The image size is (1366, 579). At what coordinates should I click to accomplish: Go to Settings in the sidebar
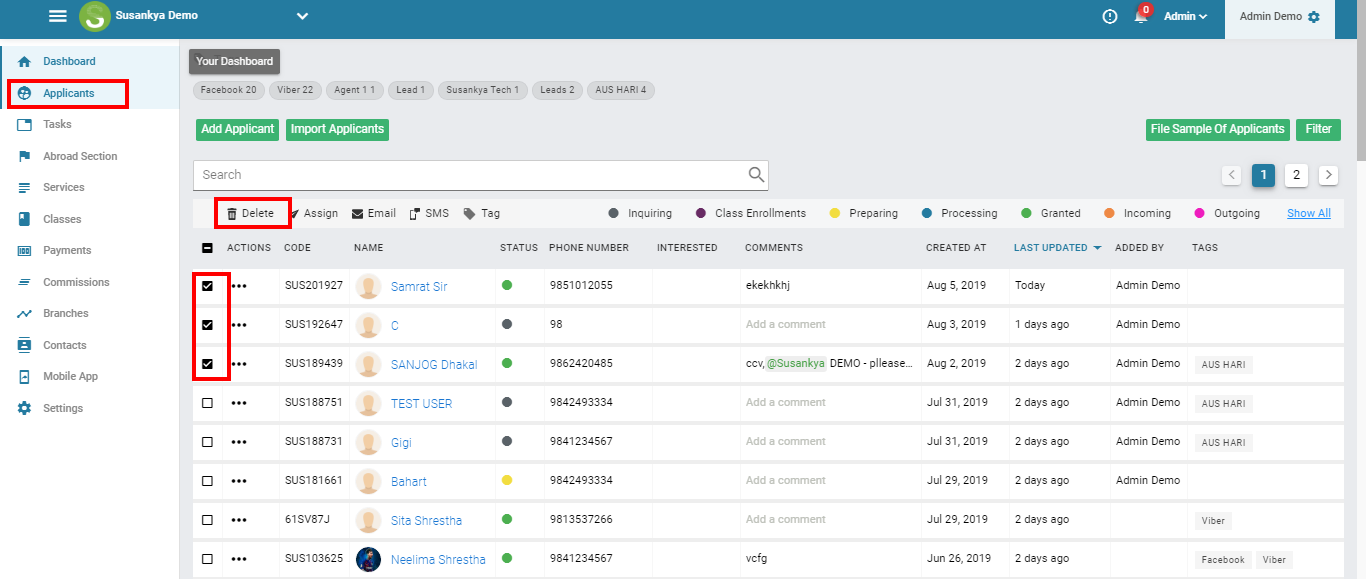point(63,408)
